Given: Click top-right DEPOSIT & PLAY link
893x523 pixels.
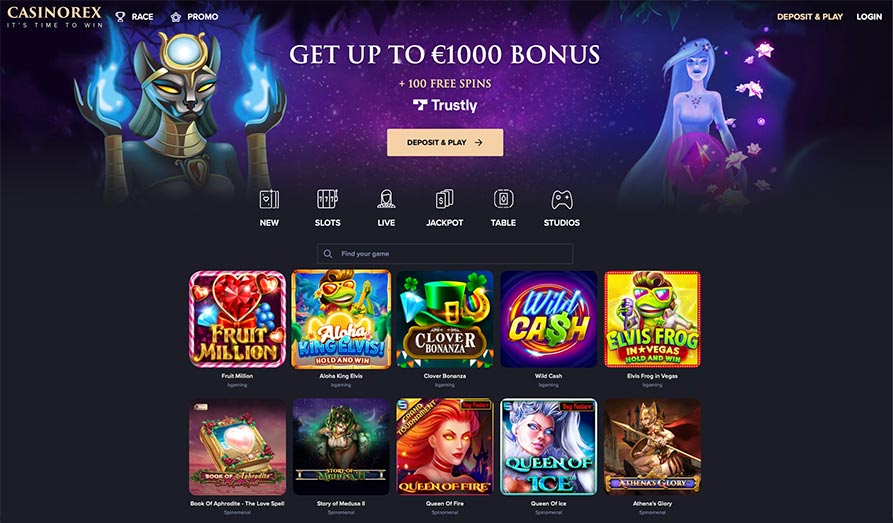Looking at the screenshot, I should 810,17.
